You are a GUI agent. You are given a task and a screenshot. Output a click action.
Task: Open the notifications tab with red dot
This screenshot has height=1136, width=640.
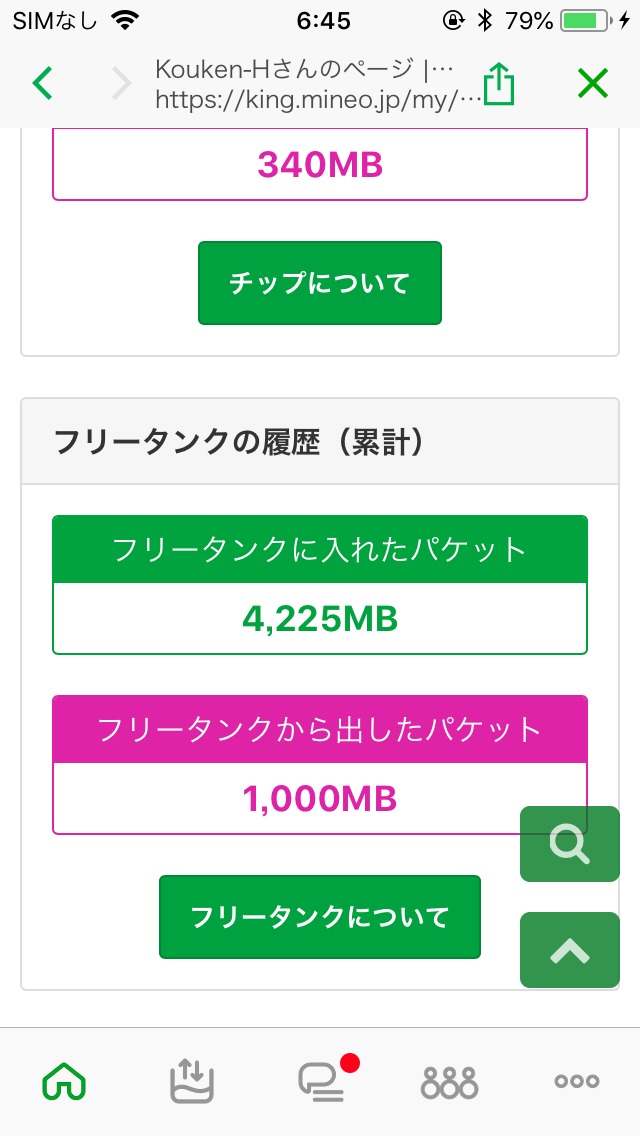(322, 1081)
